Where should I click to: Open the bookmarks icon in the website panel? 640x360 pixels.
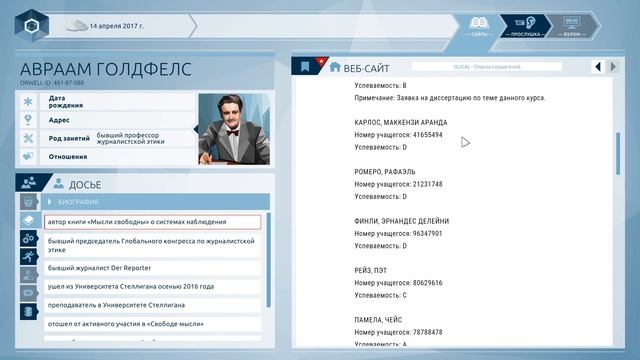pyautogui.click(x=305, y=67)
